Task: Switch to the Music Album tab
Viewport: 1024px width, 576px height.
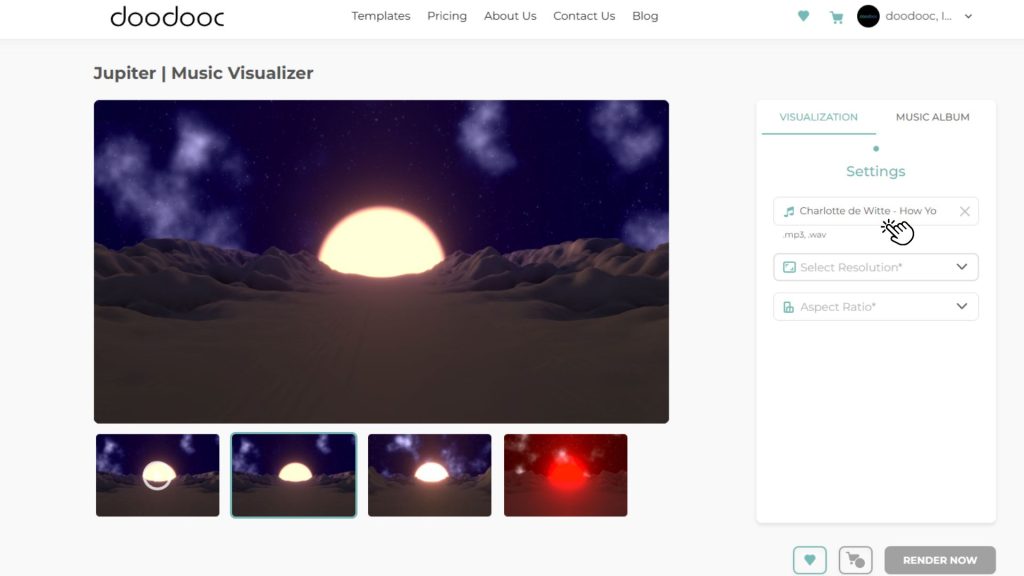Action: point(932,117)
